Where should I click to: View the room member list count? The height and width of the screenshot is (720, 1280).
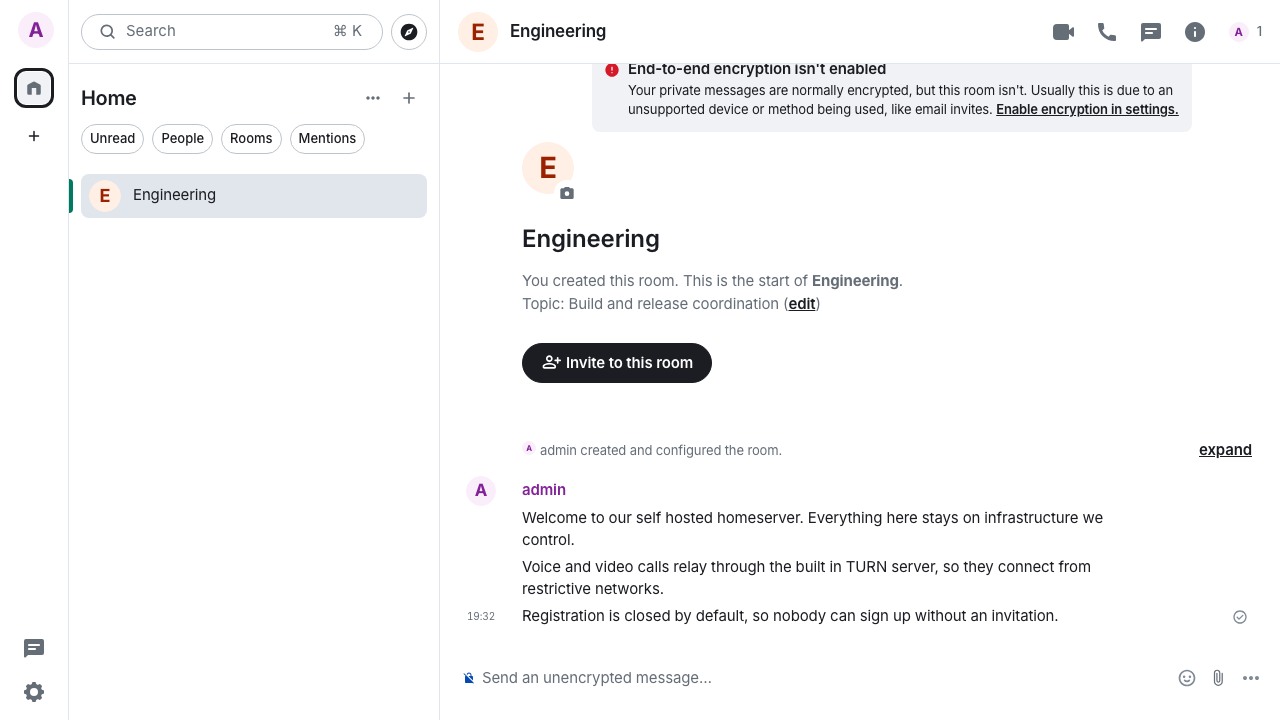[1246, 32]
